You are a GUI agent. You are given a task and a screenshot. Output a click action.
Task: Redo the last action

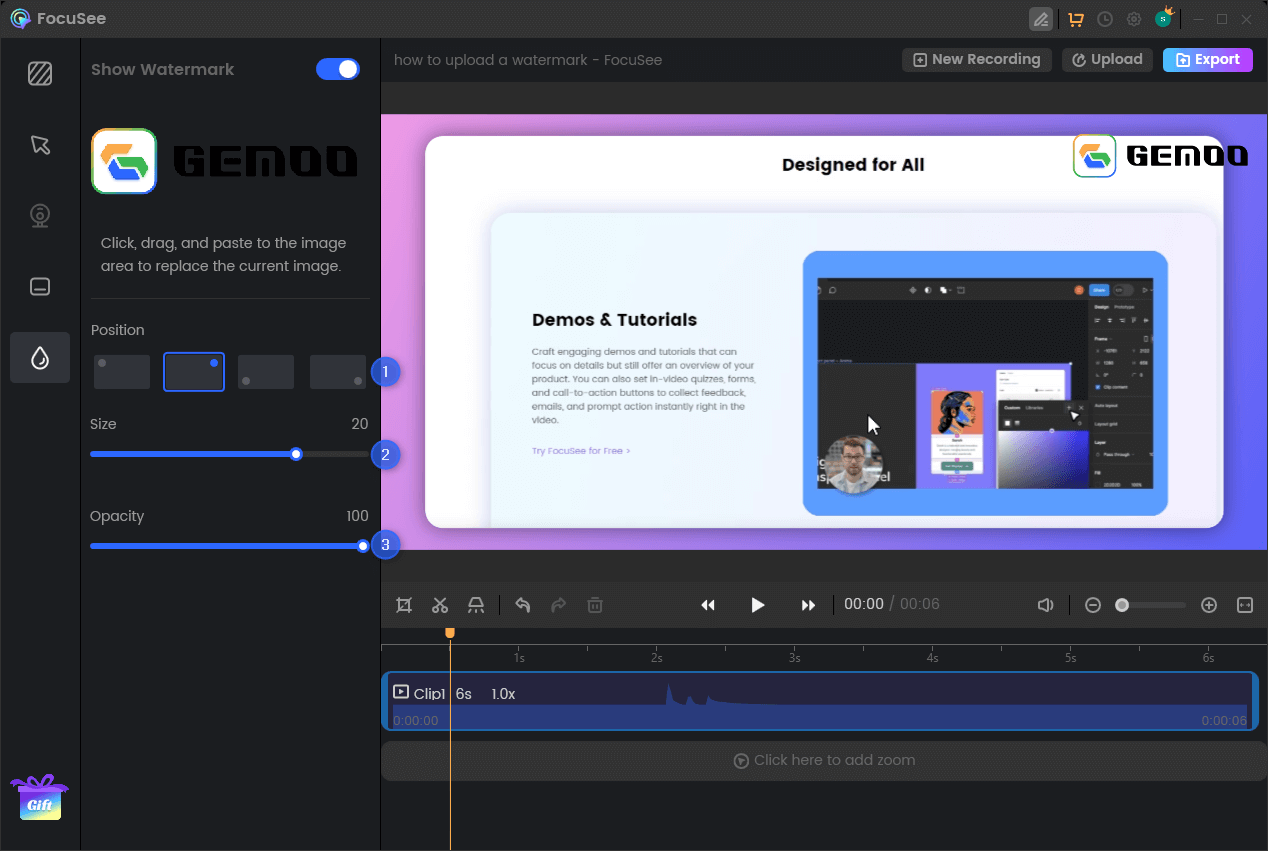pos(559,605)
